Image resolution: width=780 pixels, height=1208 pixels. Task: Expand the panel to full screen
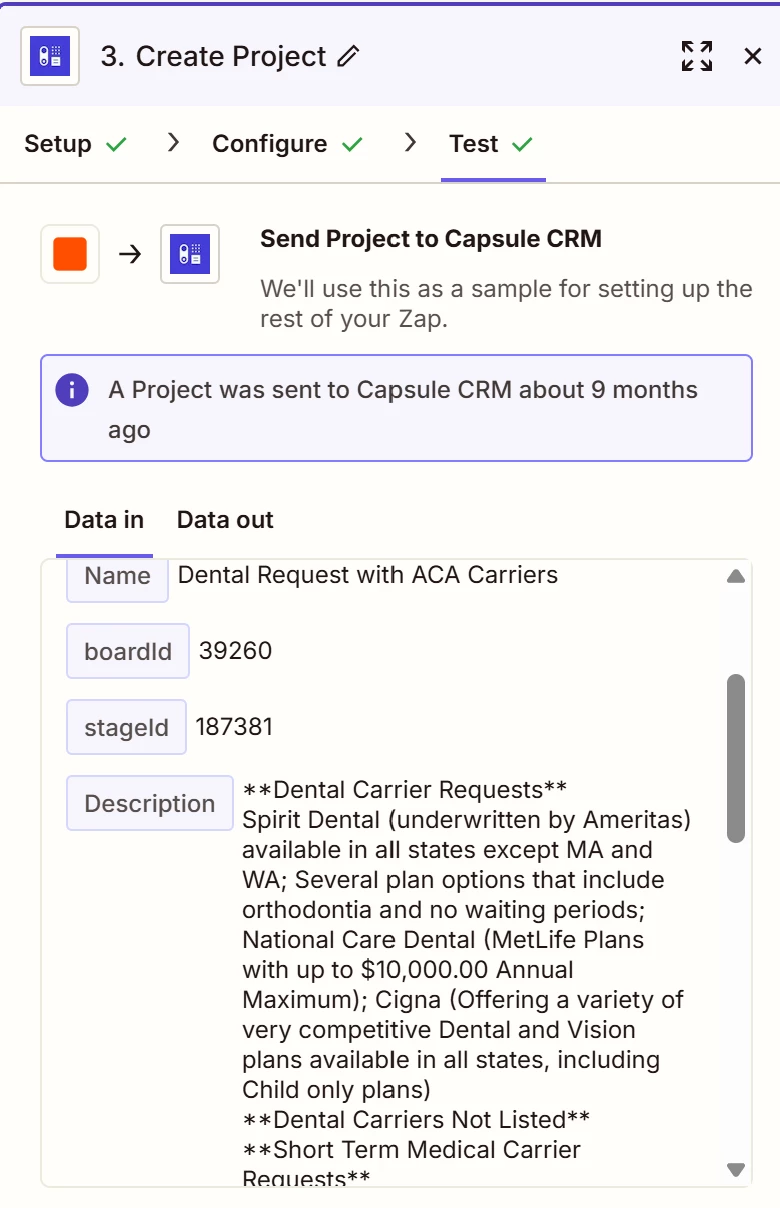[x=697, y=56]
